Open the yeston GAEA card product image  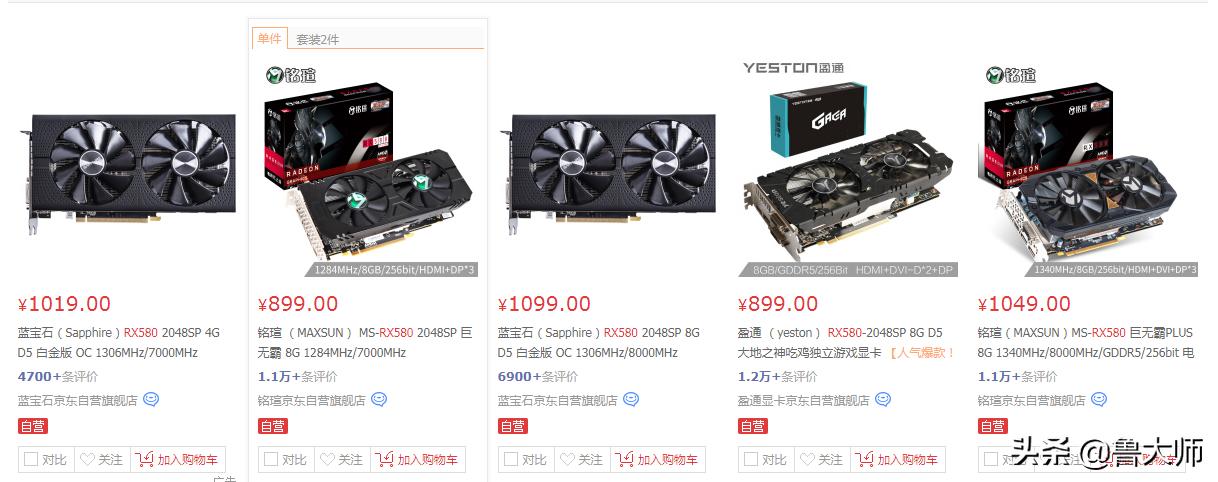point(848,169)
